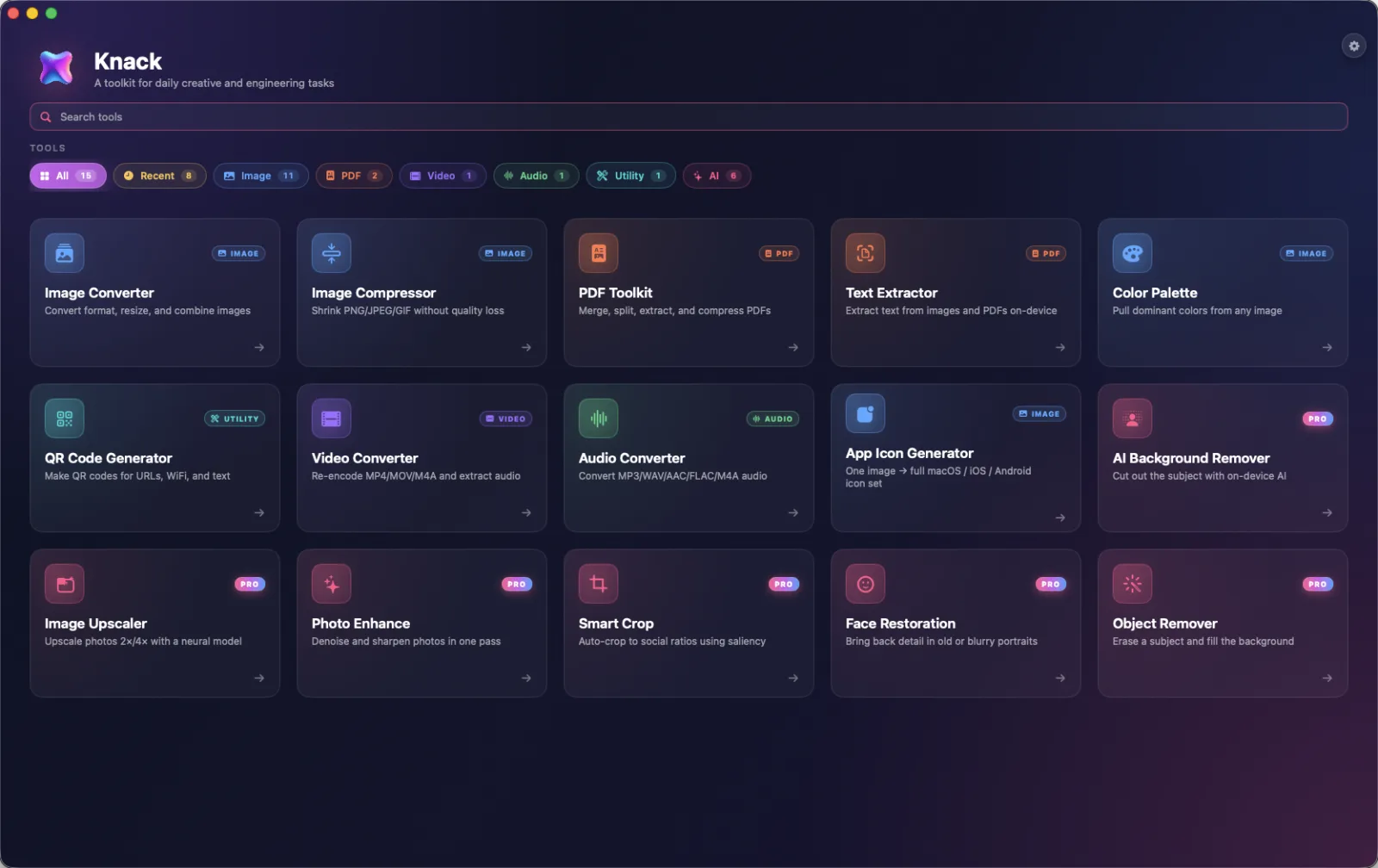The width and height of the screenshot is (1378, 868).
Task: Filter tools by Video category
Action: coord(443,176)
